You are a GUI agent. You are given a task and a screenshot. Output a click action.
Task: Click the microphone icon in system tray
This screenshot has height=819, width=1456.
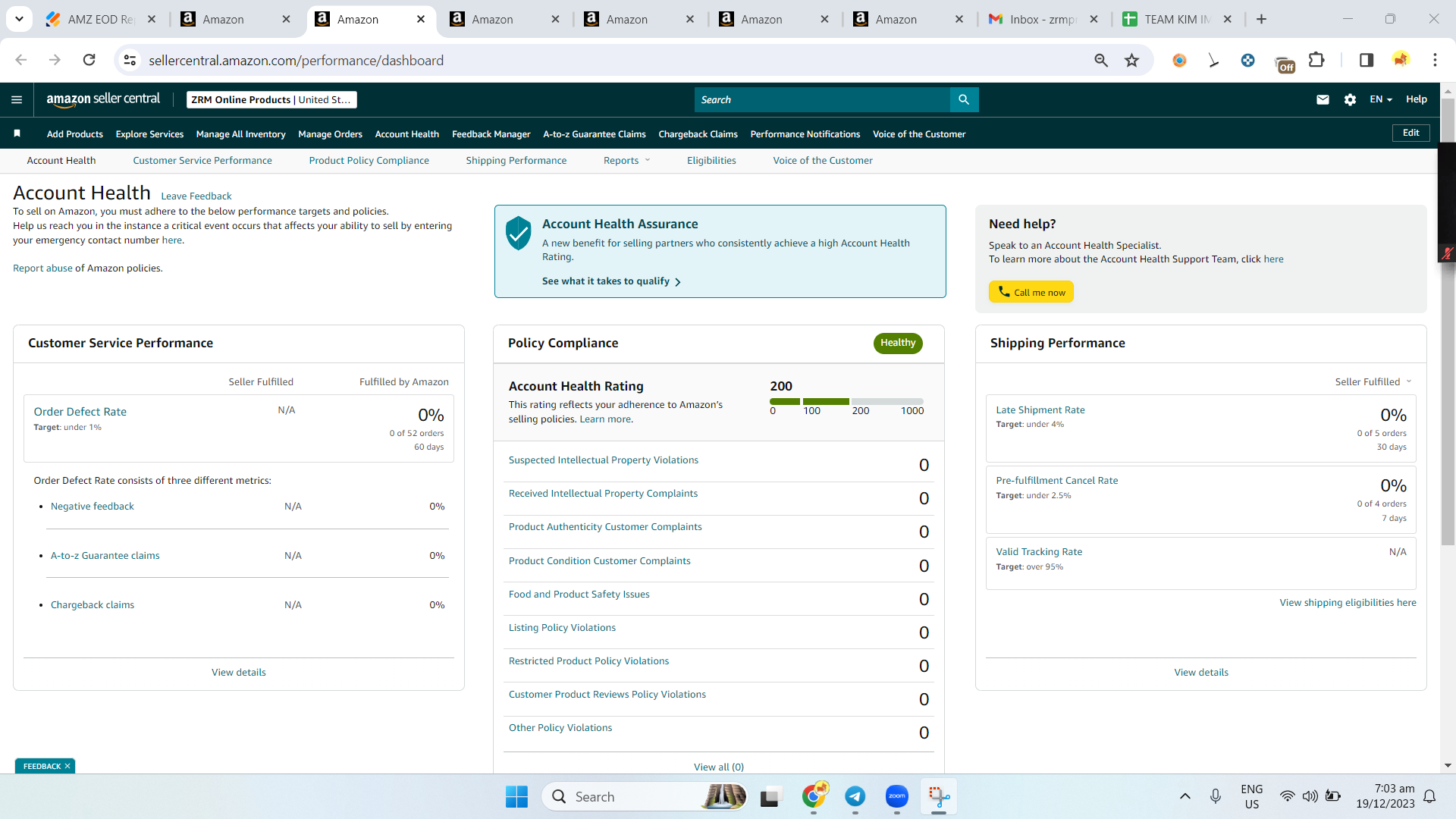(1216, 796)
